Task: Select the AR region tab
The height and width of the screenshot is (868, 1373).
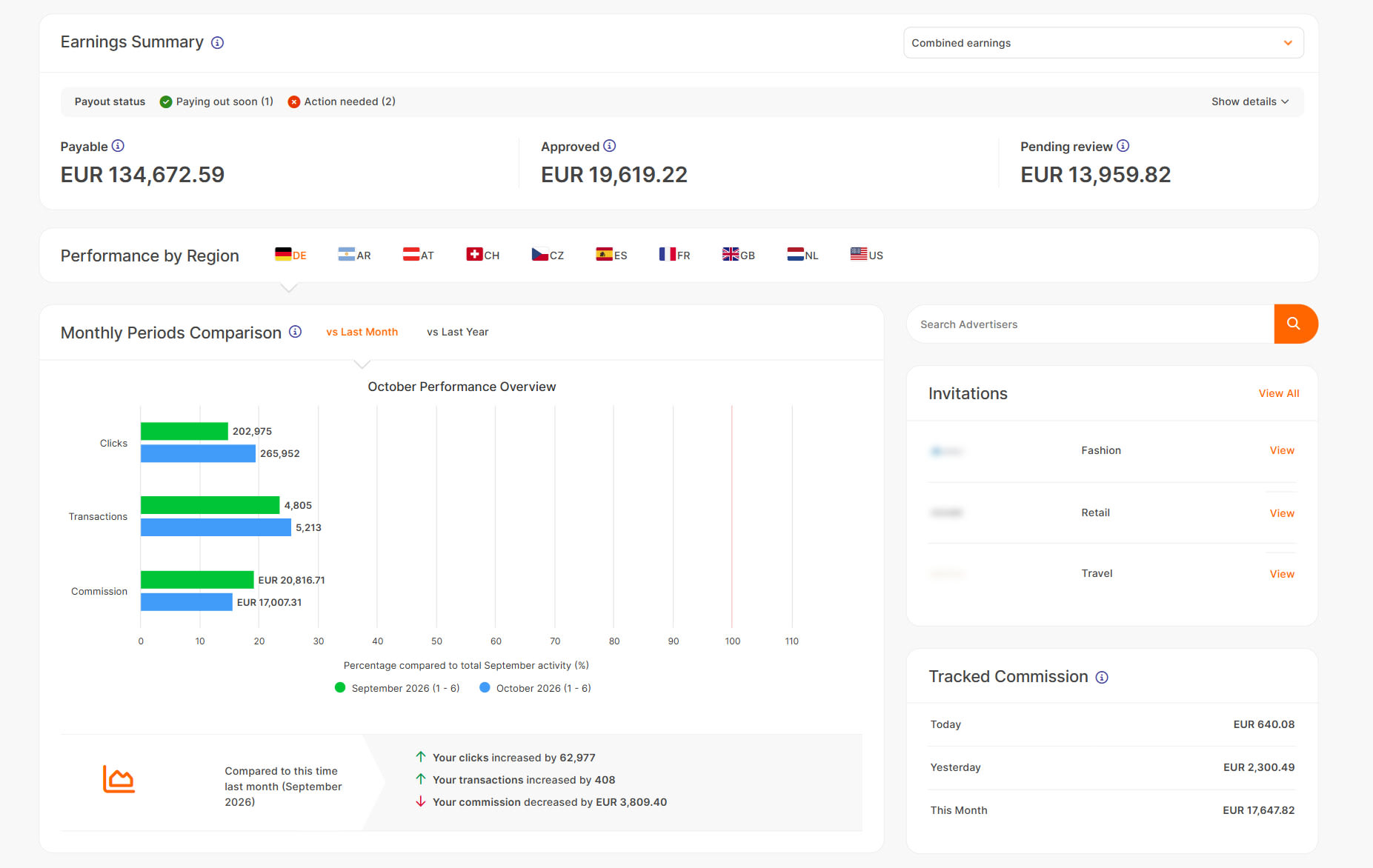Action: [354, 255]
